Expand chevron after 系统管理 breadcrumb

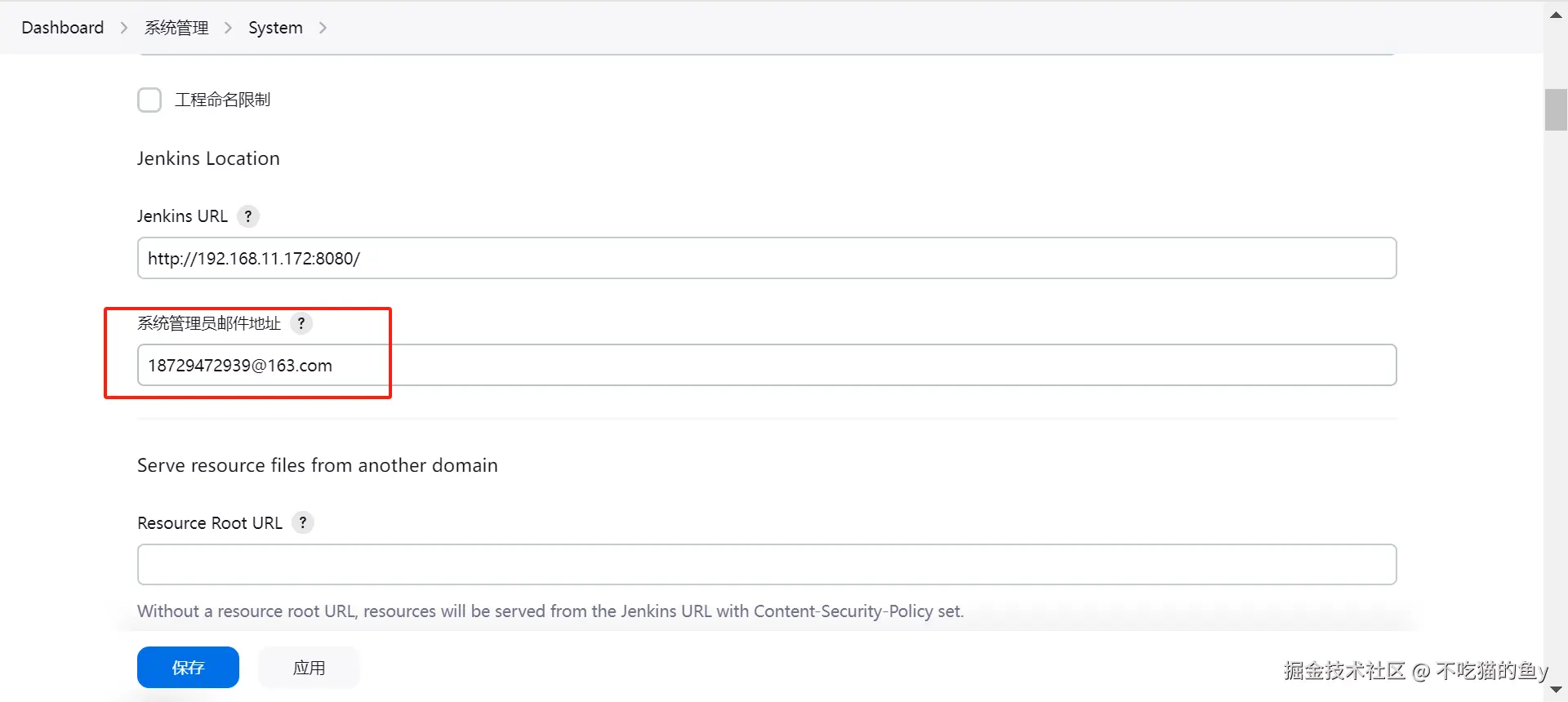coord(229,28)
